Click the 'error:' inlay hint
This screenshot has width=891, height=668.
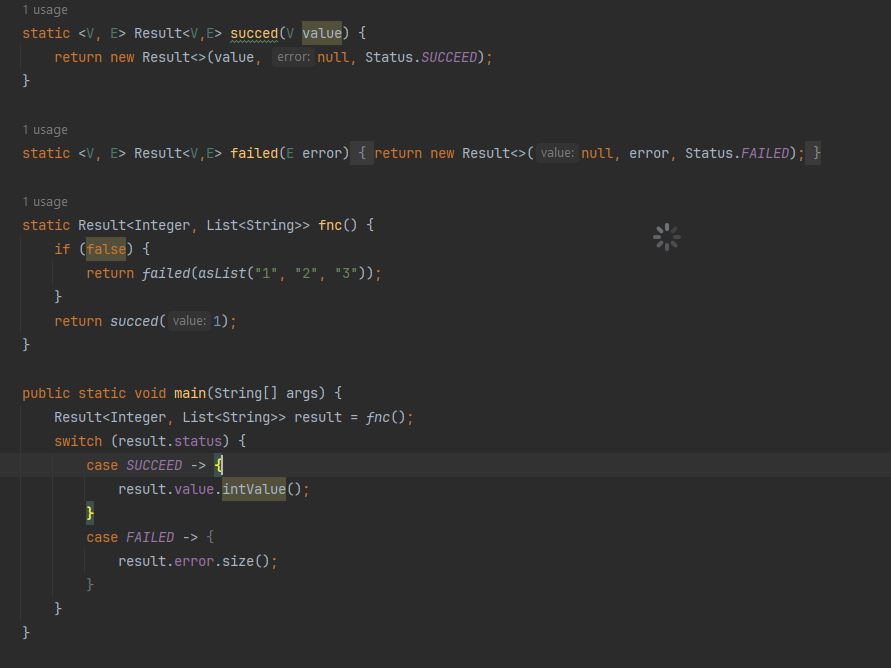tap(293, 57)
